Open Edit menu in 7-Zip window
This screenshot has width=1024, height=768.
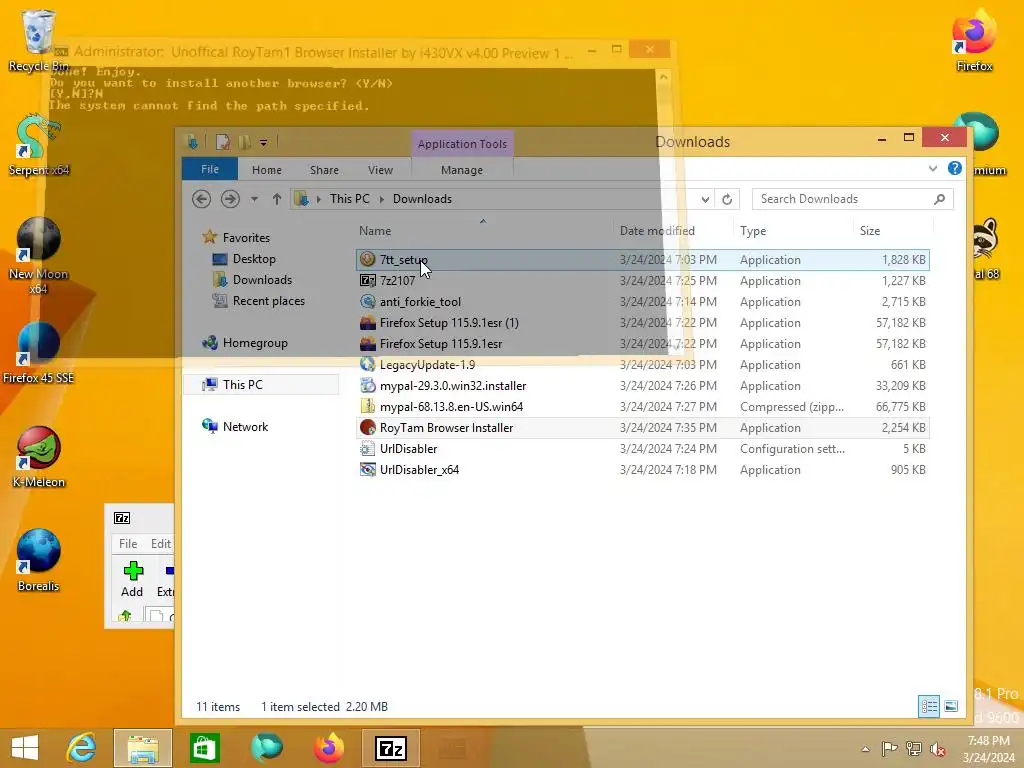click(161, 543)
